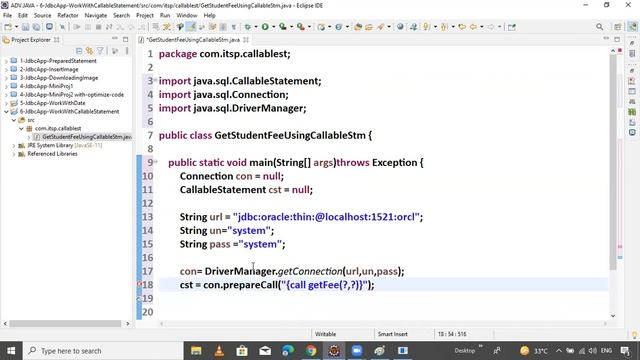Click the green Run toolbar button
The image size is (640, 360).
pos(265,27)
